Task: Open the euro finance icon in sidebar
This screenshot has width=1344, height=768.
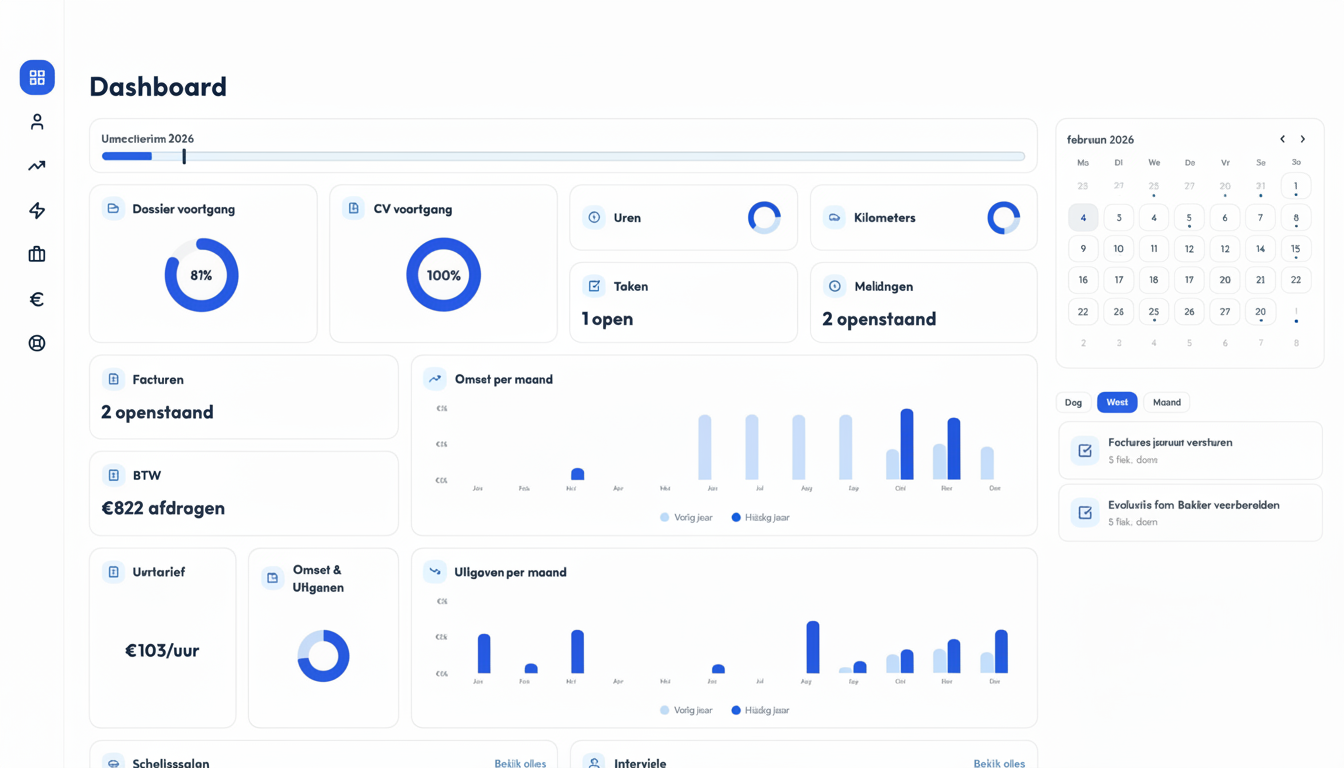Action: click(x=37, y=299)
